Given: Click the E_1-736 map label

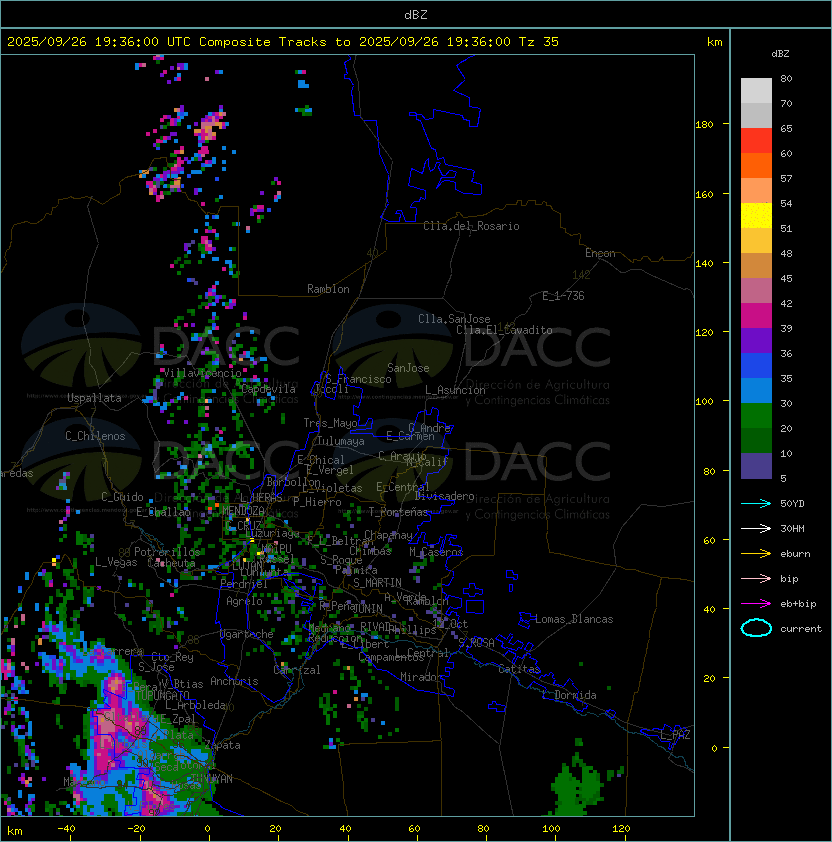Looking at the screenshot, I should tap(563, 296).
